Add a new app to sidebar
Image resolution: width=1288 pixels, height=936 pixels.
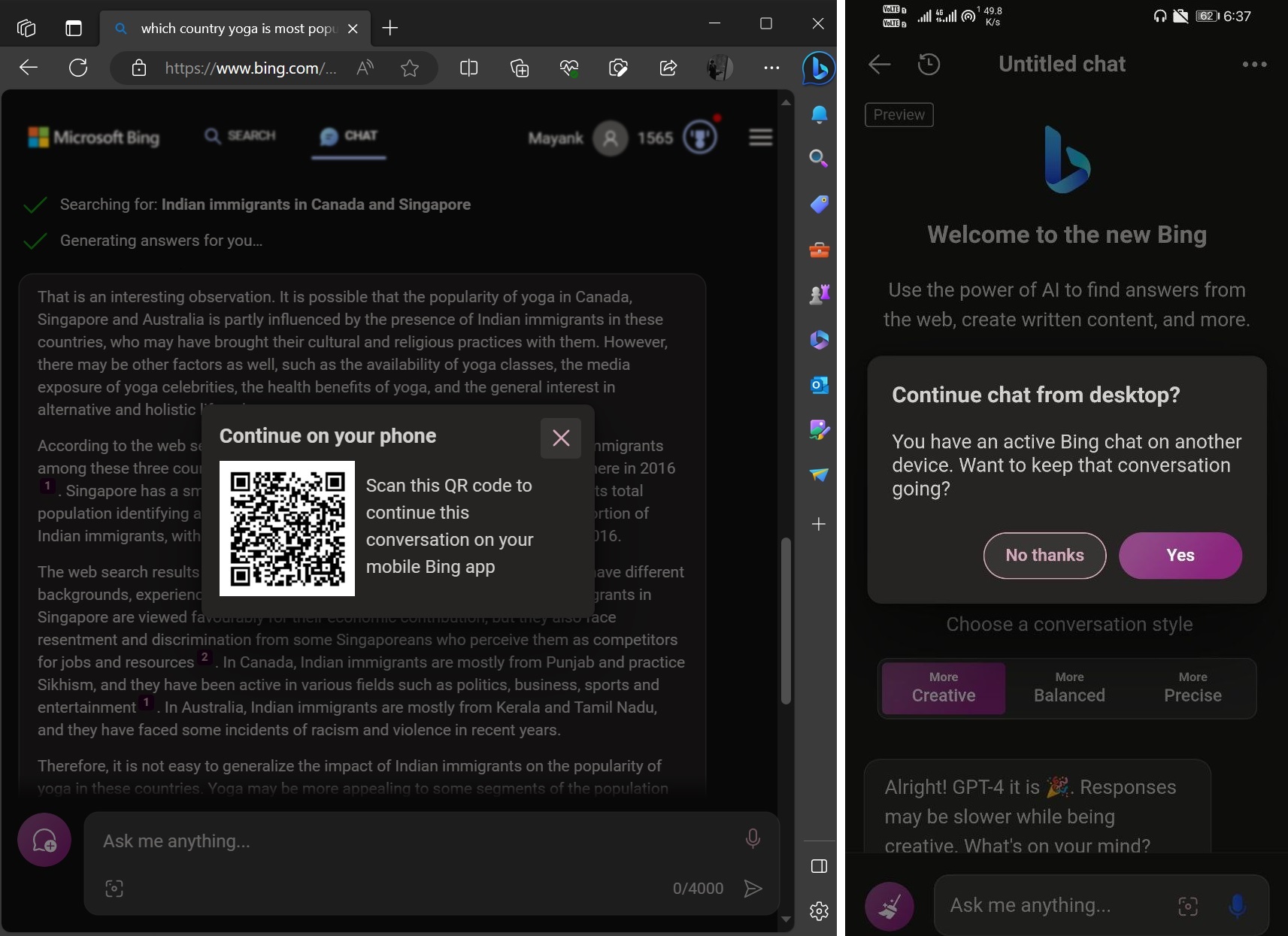(820, 524)
